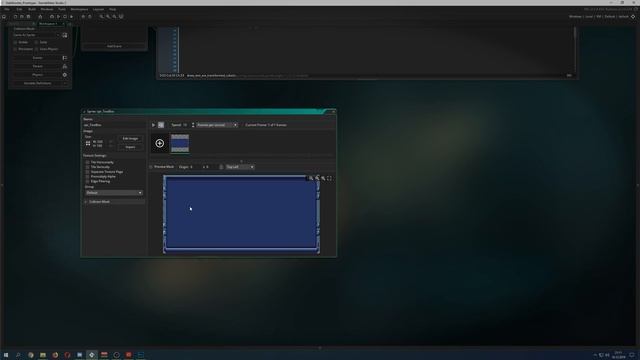Enable Tile Horizontally
The height and width of the screenshot is (360, 640).
pos(87,162)
